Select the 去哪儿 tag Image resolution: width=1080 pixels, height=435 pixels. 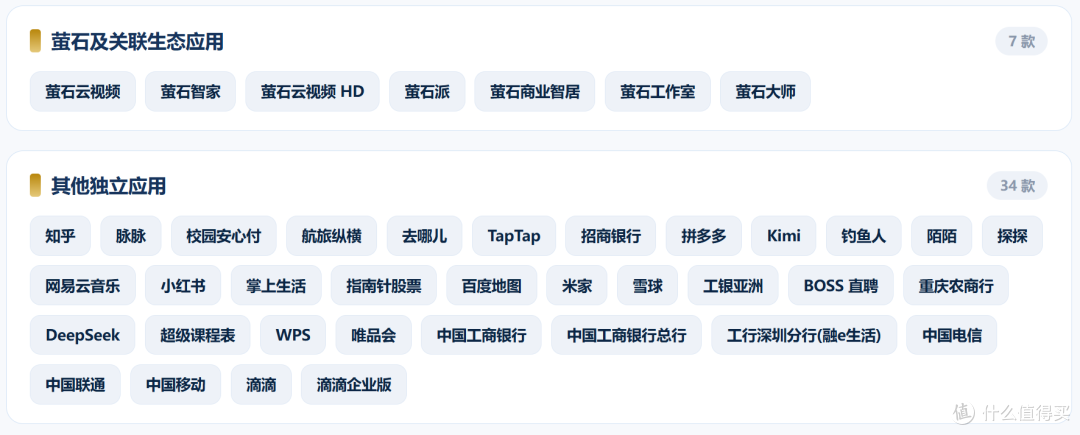pyautogui.click(x=424, y=236)
